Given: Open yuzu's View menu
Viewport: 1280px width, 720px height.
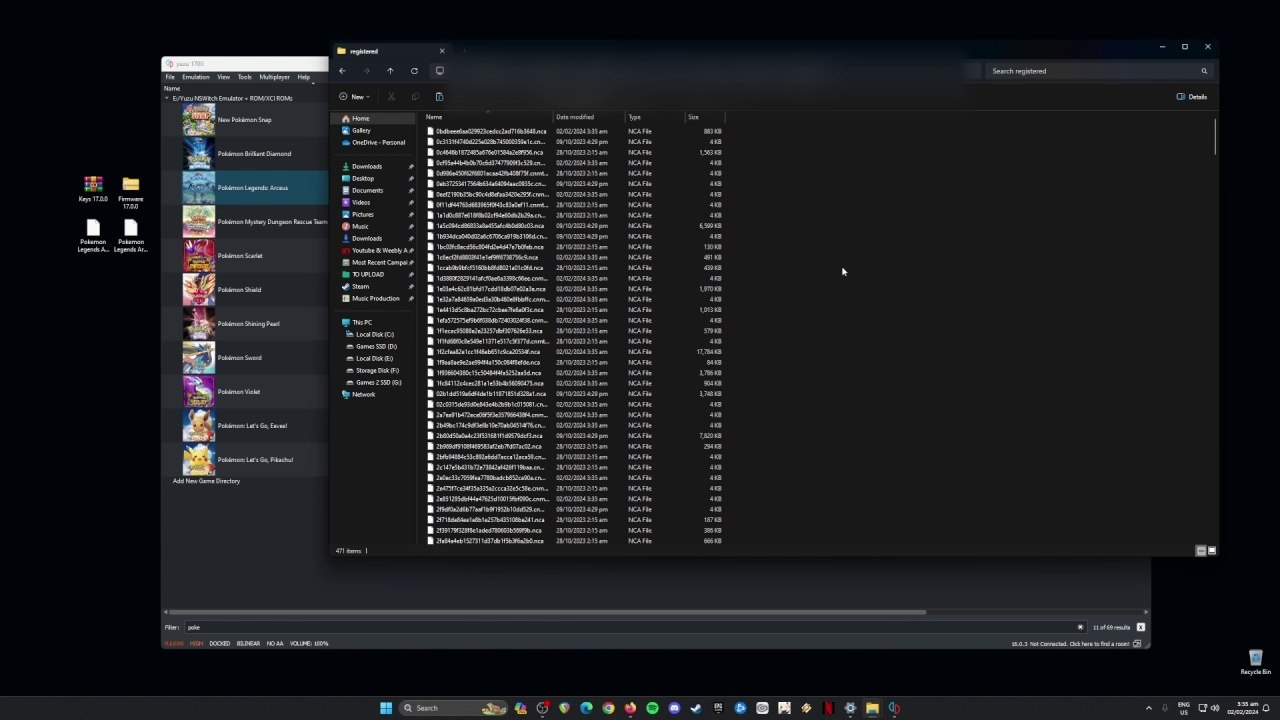Looking at the screenshot, I should pos(224,77).
